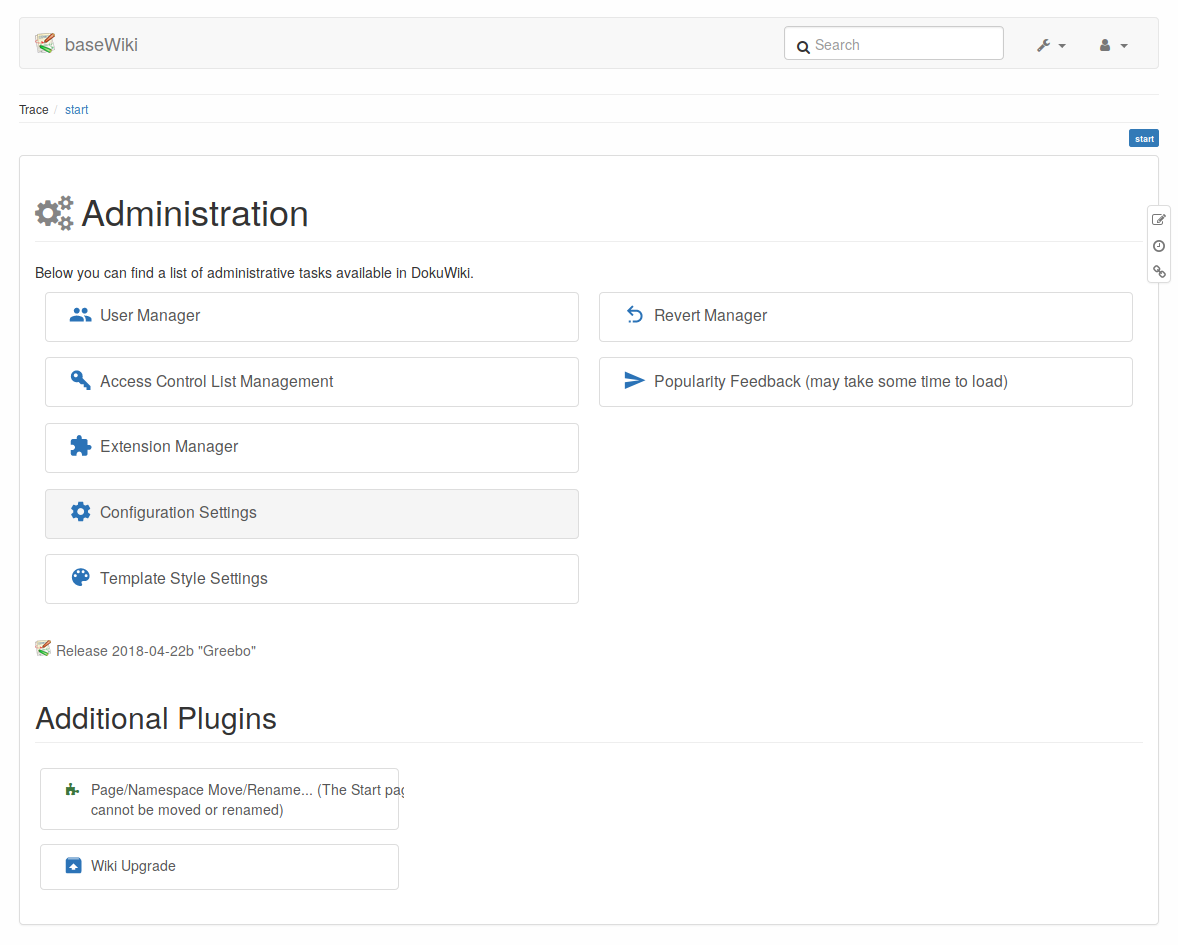1178x945 pixels.
Task: Follow the start breadcrumb link
Action: (76, 110)
